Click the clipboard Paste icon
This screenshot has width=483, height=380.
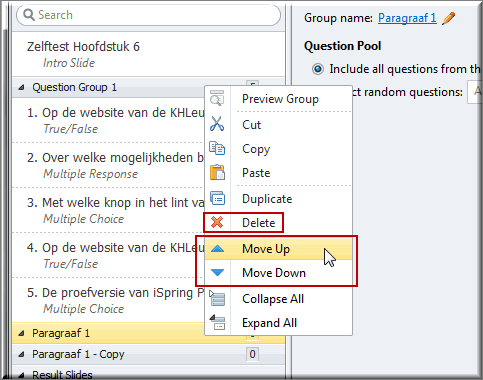[x=217, y=173]
